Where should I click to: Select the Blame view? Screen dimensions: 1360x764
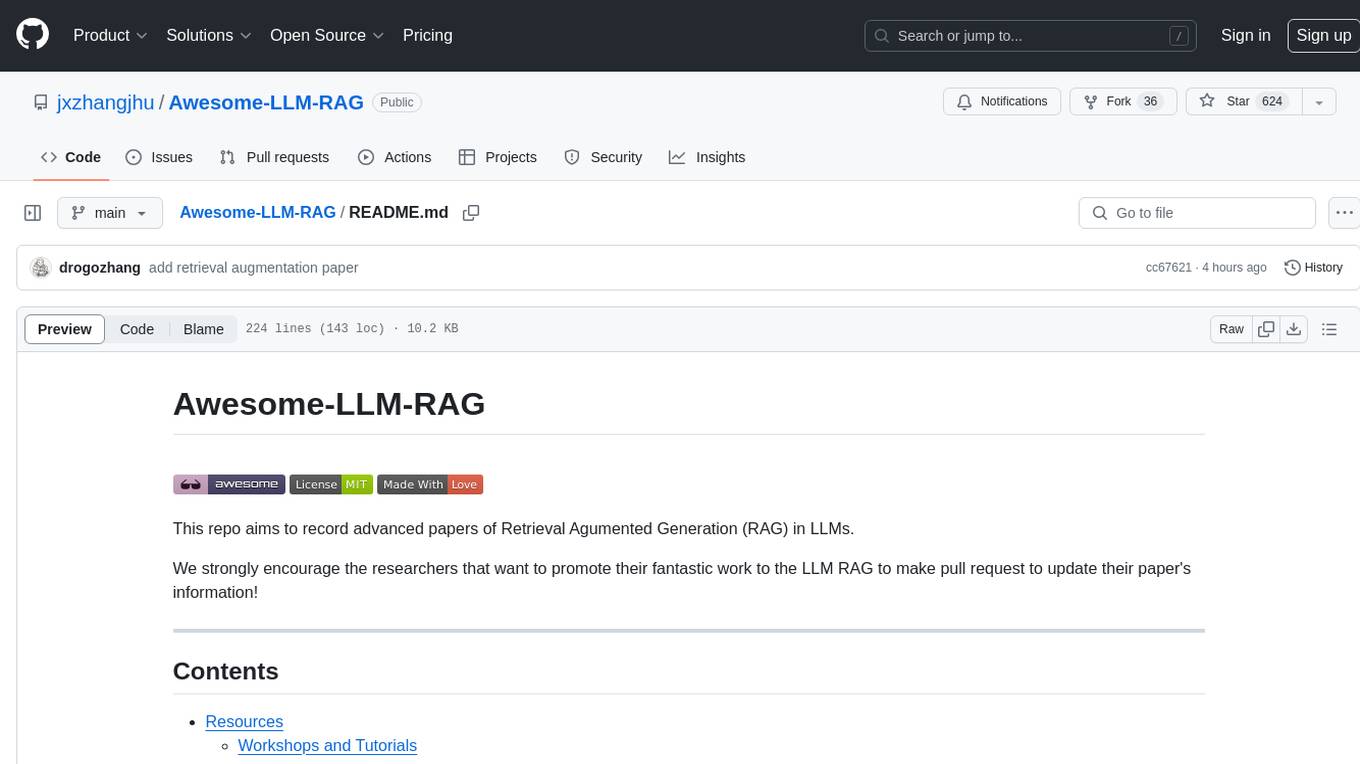203,329
